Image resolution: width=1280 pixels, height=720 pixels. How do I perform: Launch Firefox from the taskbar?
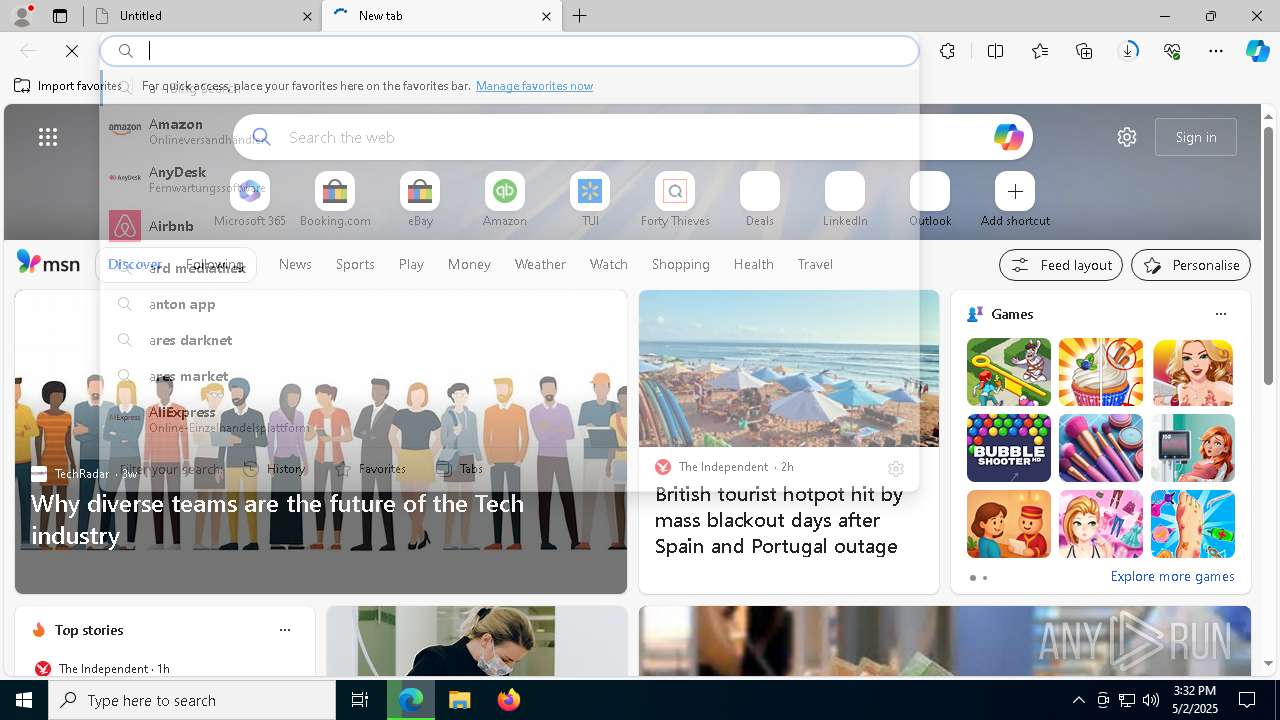click(x=508, y=700)
